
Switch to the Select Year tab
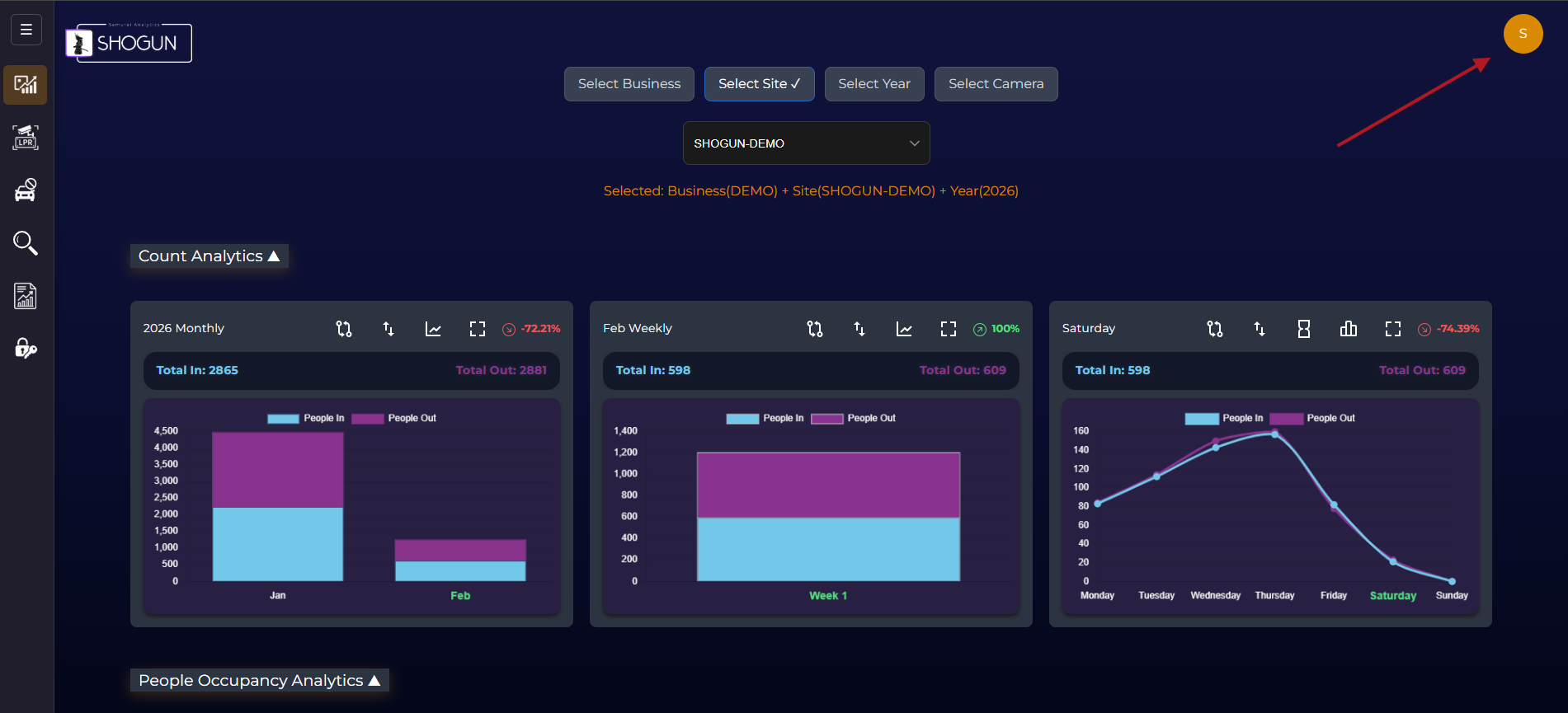873,84
